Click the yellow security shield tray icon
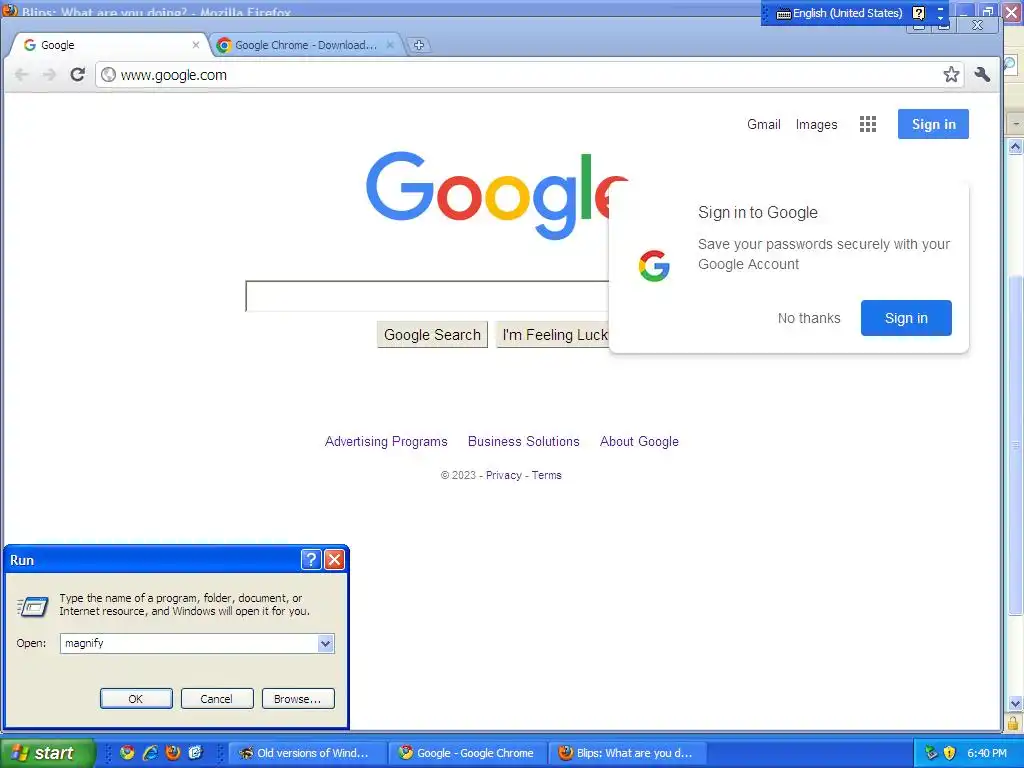 click(950, 753)
